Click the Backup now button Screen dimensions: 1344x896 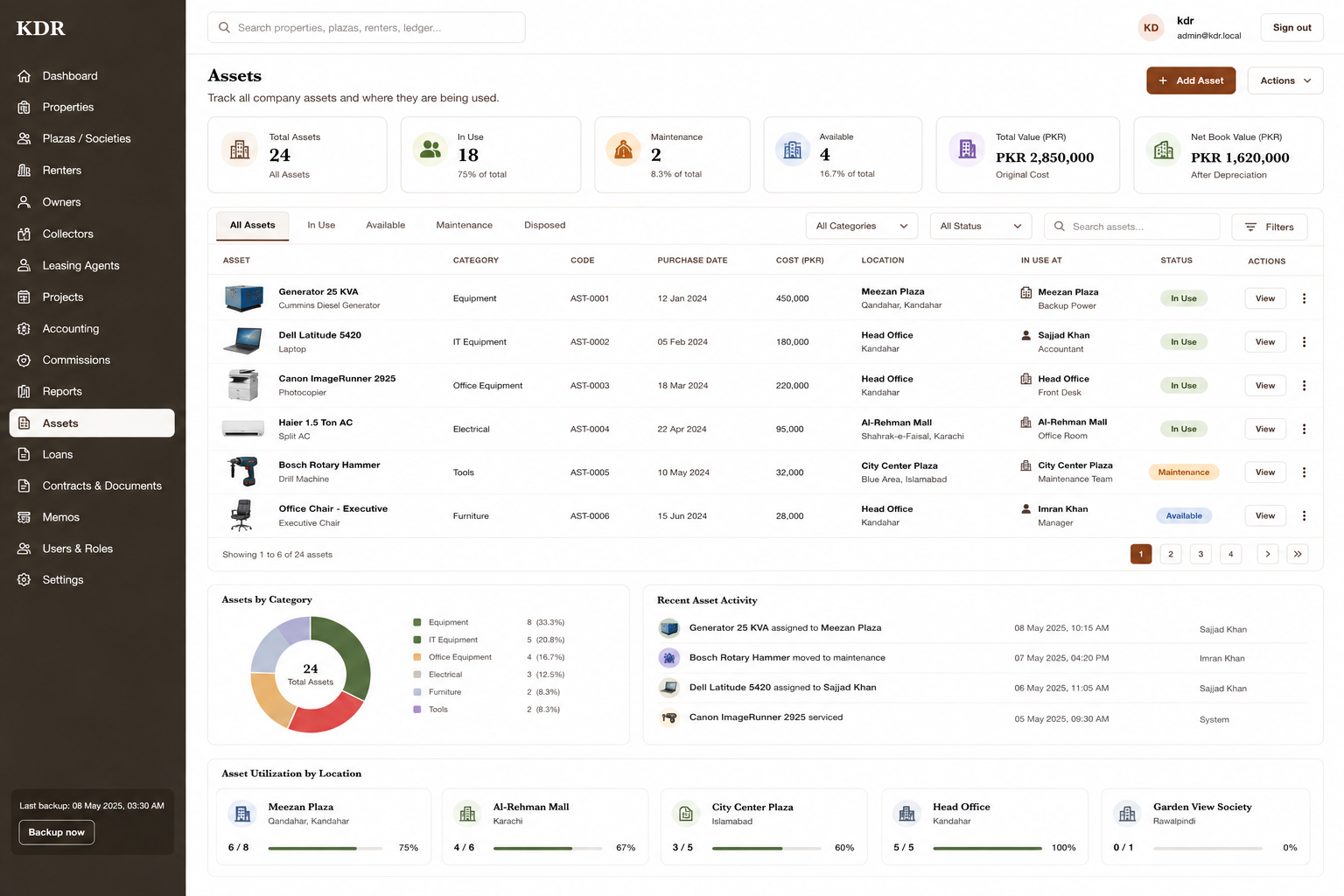[x=57, y=832]
